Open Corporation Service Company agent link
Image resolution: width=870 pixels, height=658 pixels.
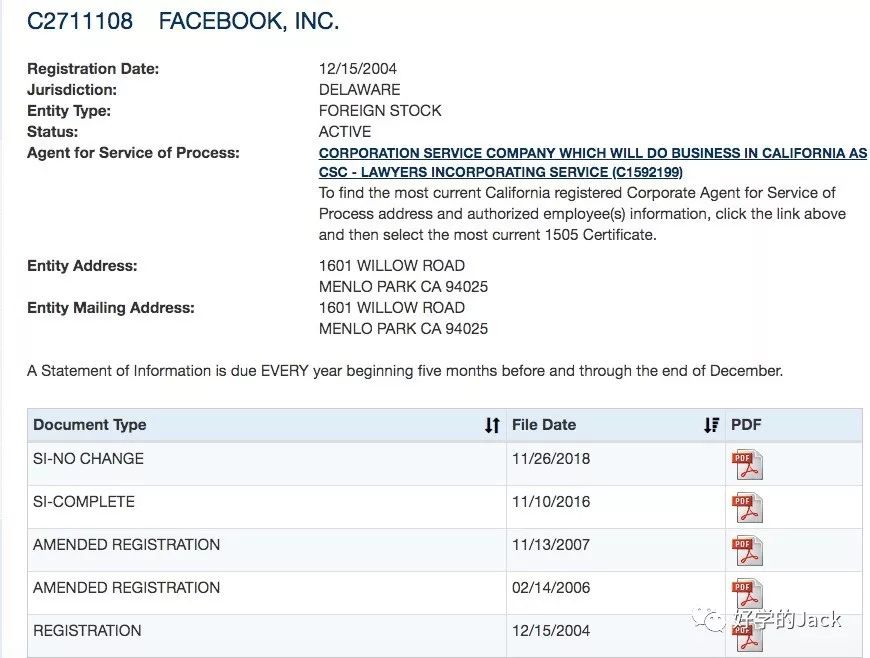(x=592, y=154)
